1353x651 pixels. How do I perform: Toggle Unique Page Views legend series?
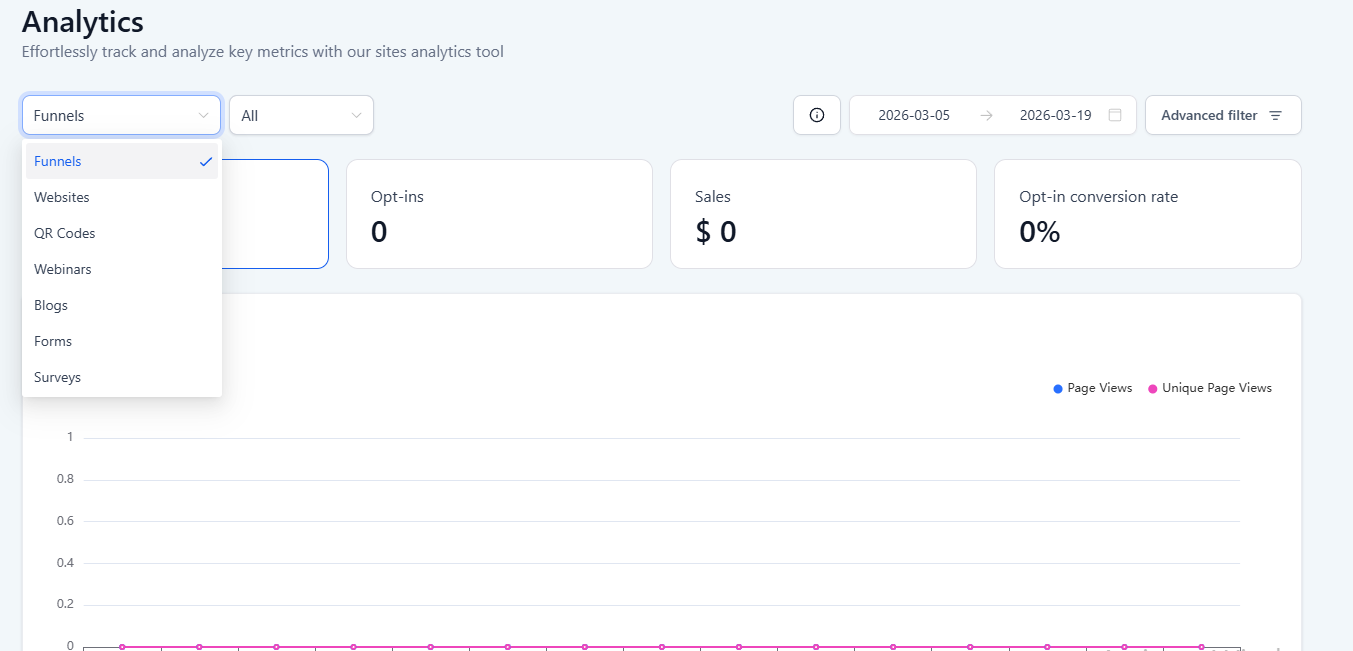pyautogui.click(x=1209, y=388)
